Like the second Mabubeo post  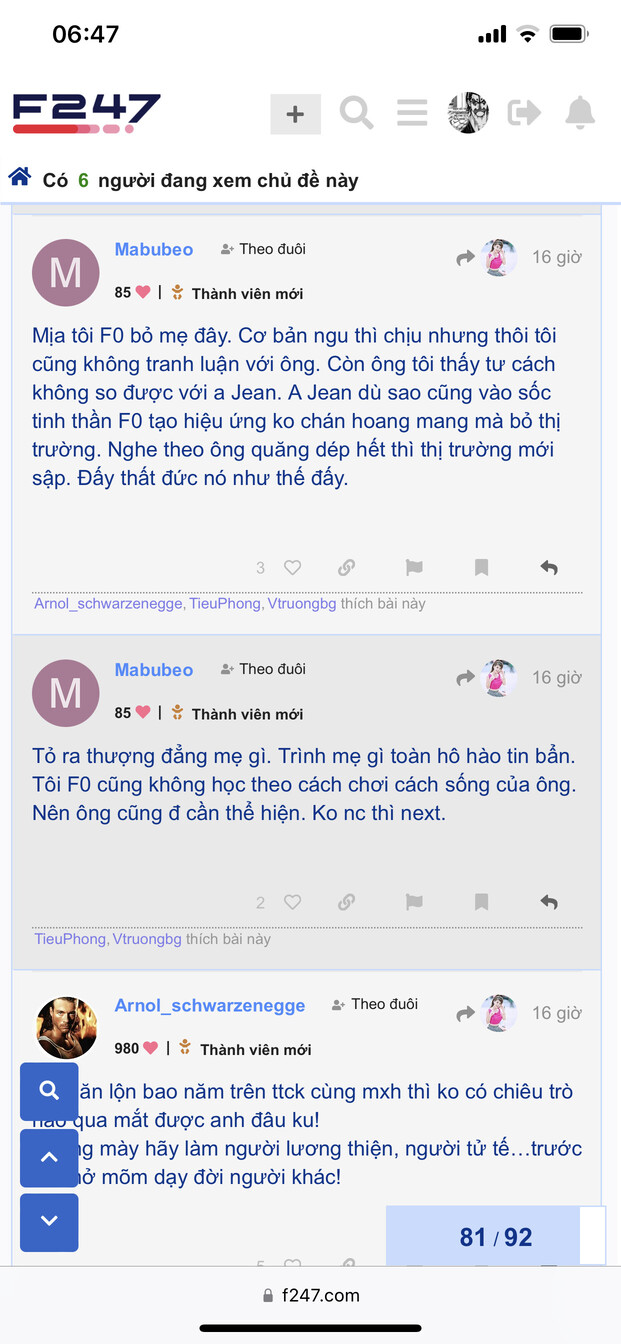coord(292,902)
